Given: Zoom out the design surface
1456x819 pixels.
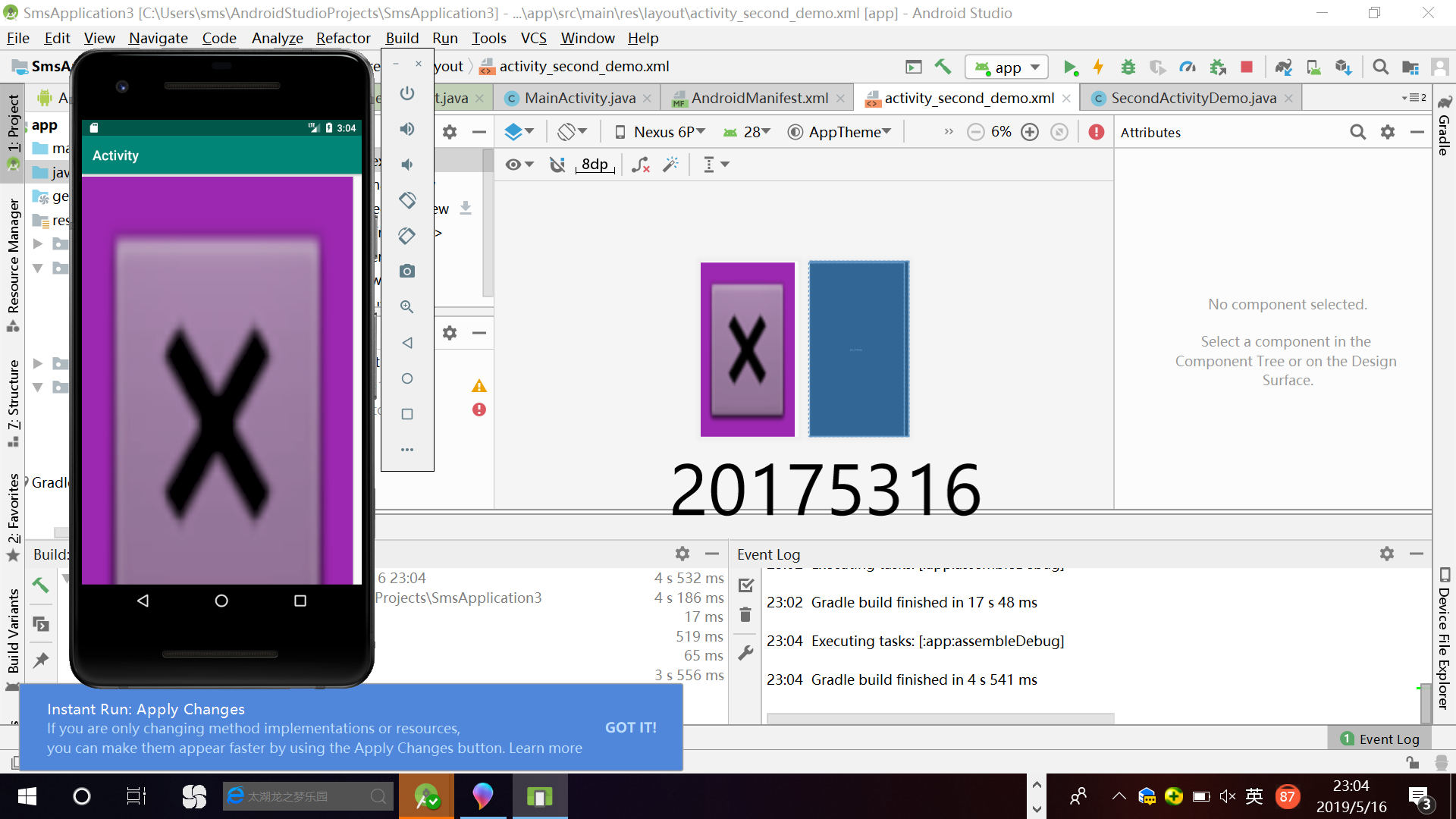Looking at the screenshot, I should coord(976,132).
